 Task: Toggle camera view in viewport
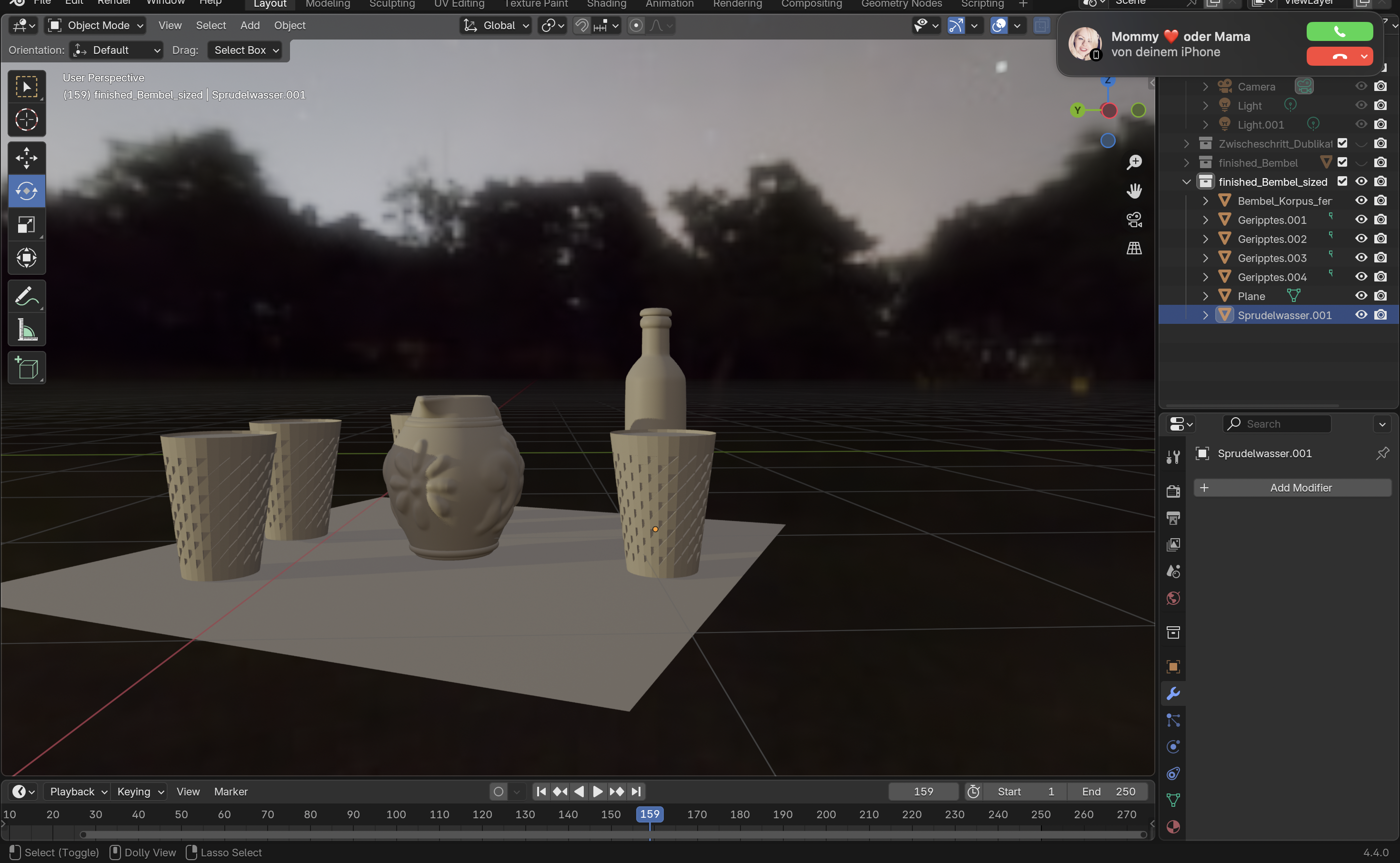click(x=1134, y=220)
